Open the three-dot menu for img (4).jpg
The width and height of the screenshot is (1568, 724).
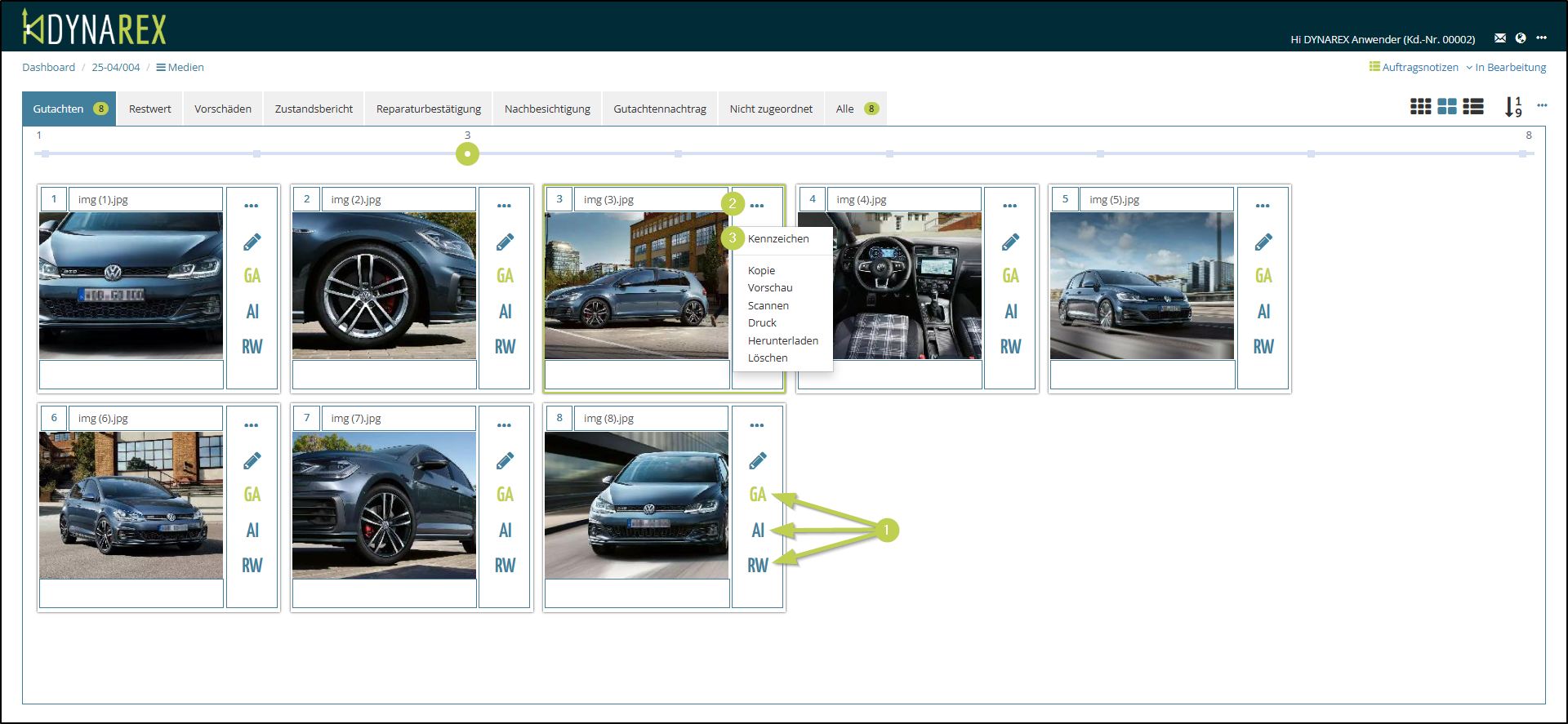click(1009, 206)
